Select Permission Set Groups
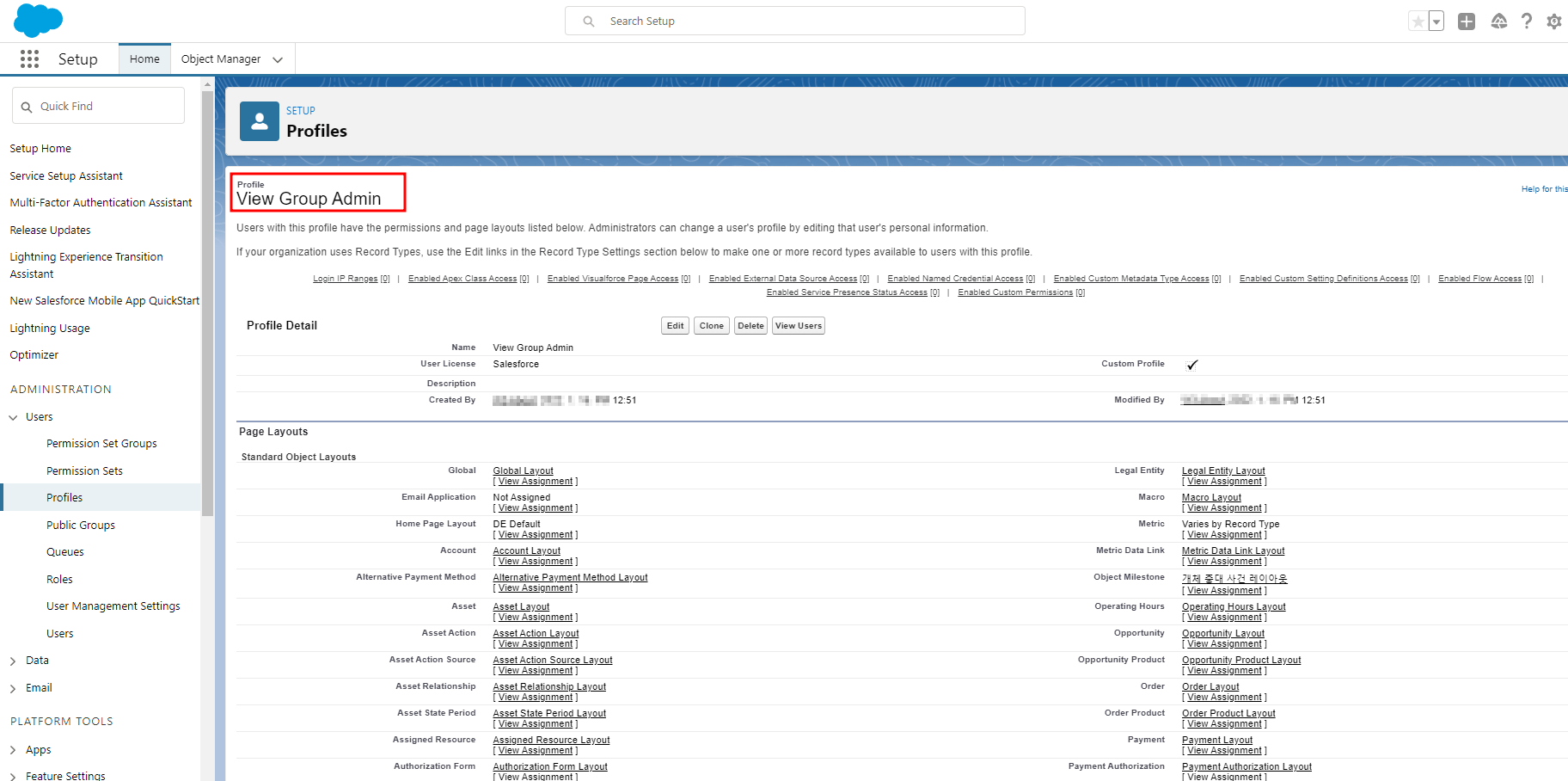The image size is (1568, 781). pyautogui.click(x=101, y=444)
